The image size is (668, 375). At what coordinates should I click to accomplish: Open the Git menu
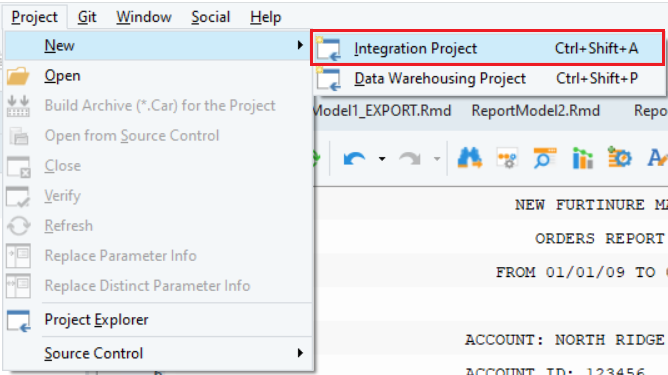pyautogui.click(x=87, y=17)
